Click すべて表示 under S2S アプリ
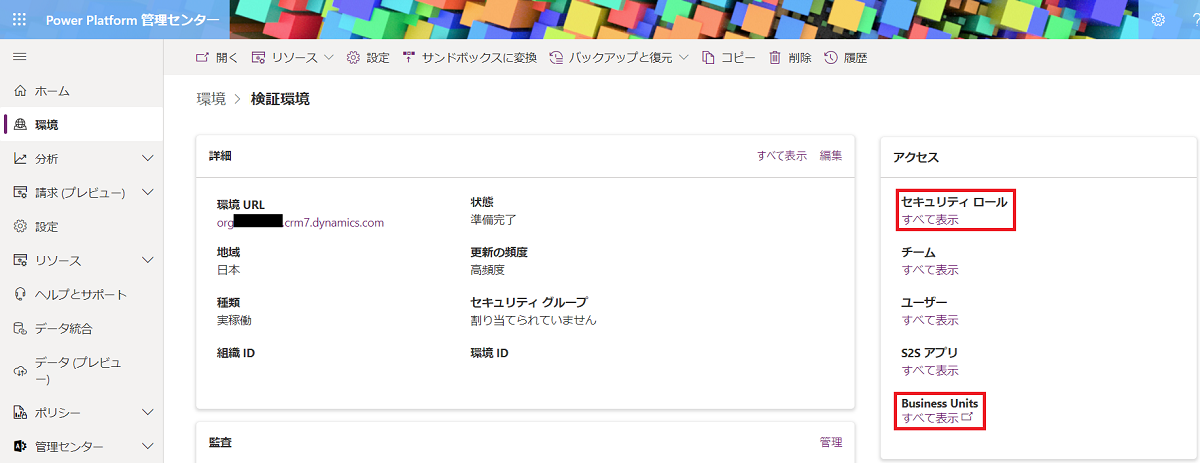Screen dimensions: 1200x463 930,370
